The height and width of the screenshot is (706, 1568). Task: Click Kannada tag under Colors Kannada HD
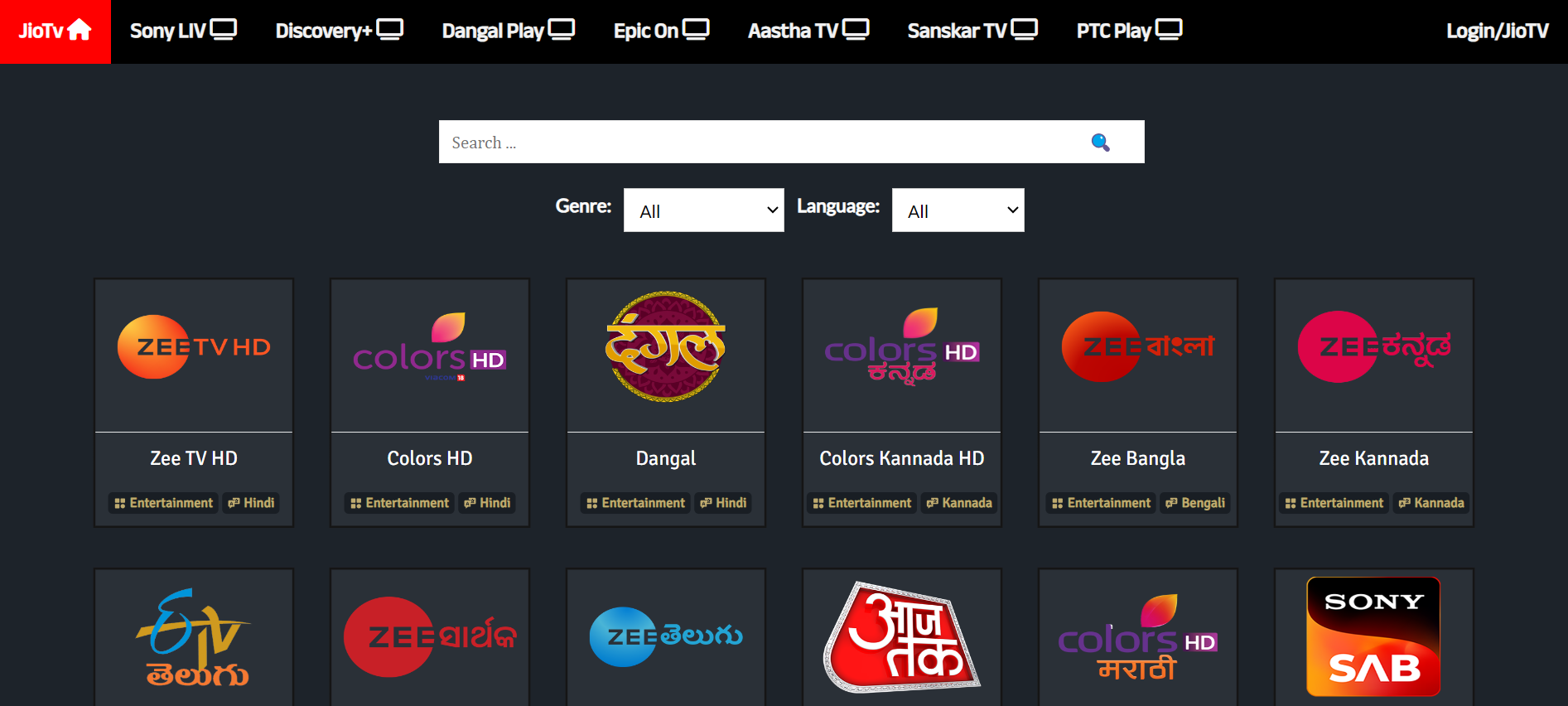pyautogui.click(x=959, y=503)
